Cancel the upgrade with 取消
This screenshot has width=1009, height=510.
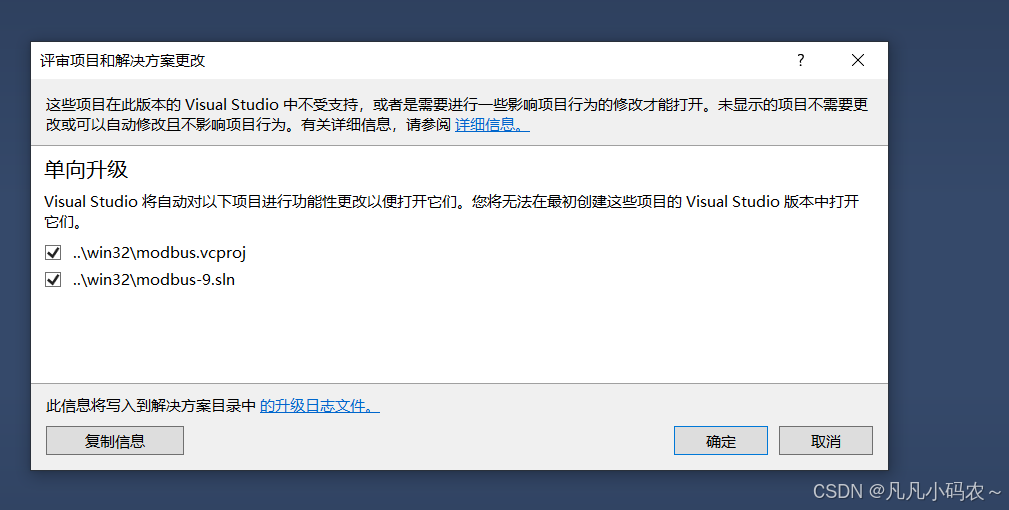coord(826,441)
